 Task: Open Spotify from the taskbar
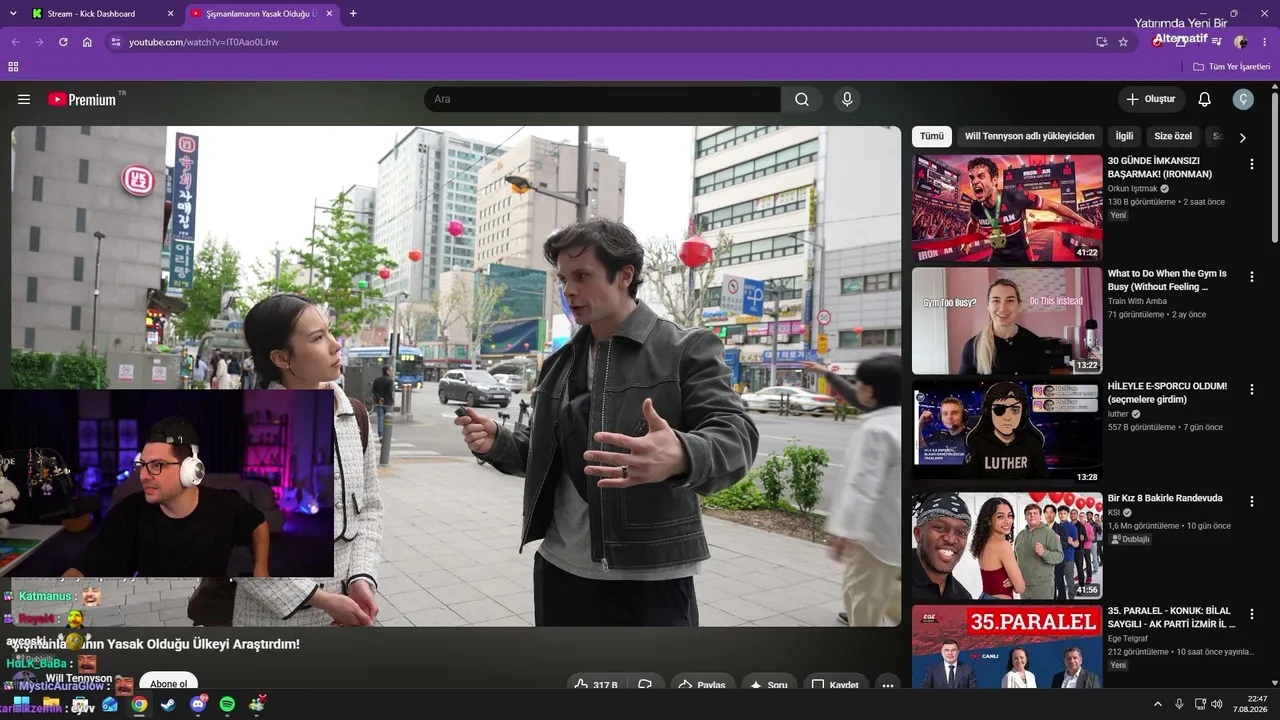[227, 705]
